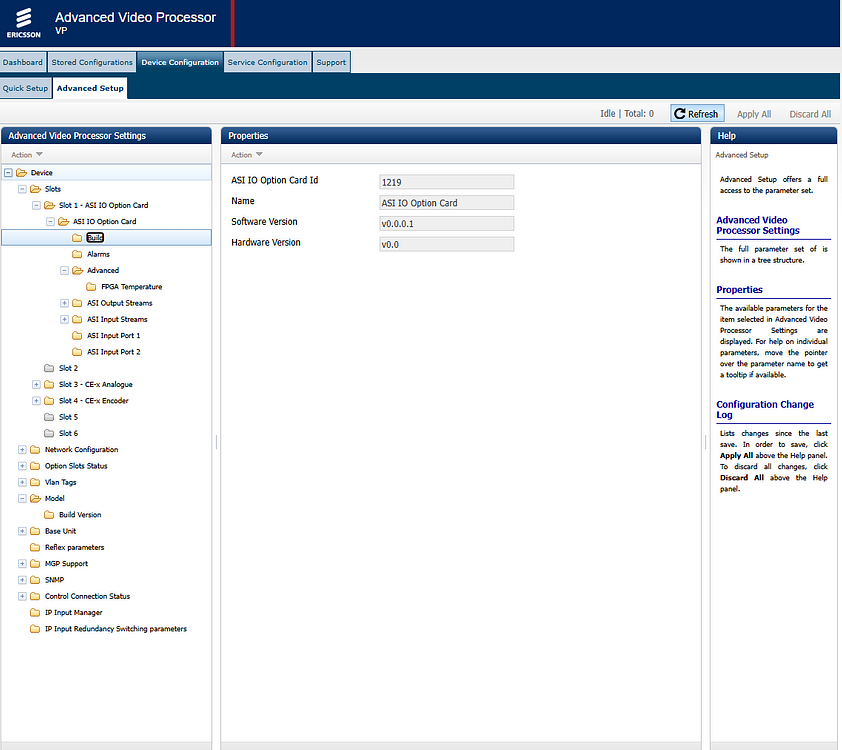Select the ASI IO Option Card tree item
This screenshot has height=750, width=842.
click(105, 221)
